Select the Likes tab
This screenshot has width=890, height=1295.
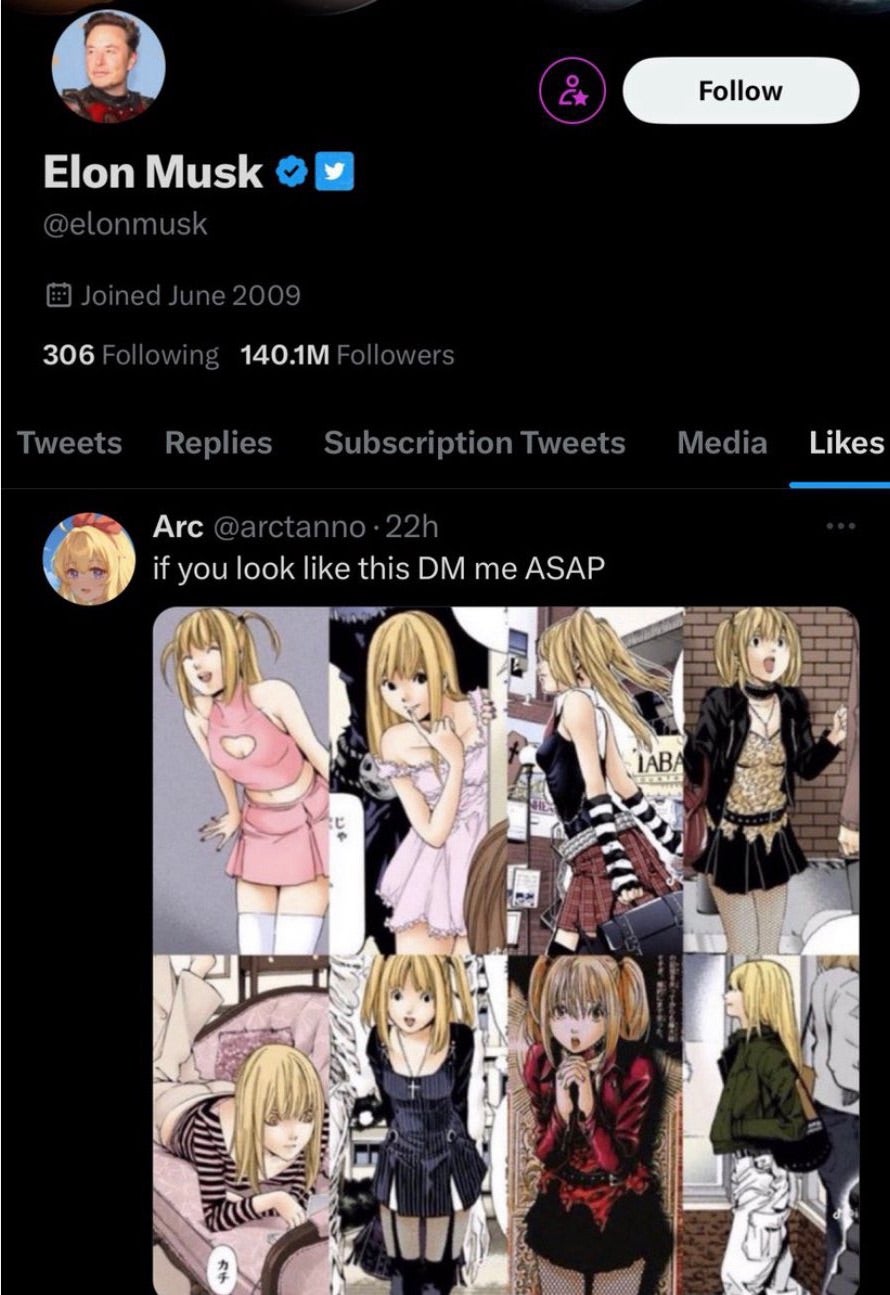(846, 443)
